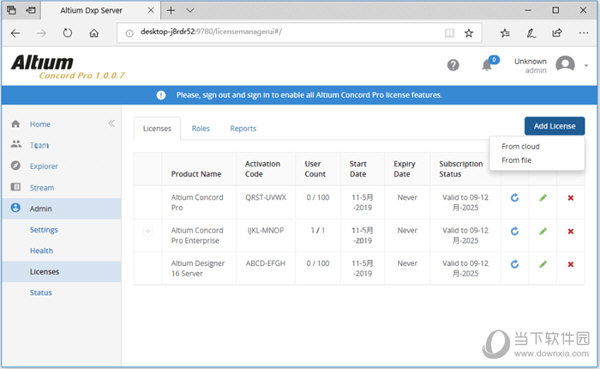Image resolution: width=600 pixels, height=369 pixels.
Task: Choose From cloud in Add License menu
Action: coord(520,146)
